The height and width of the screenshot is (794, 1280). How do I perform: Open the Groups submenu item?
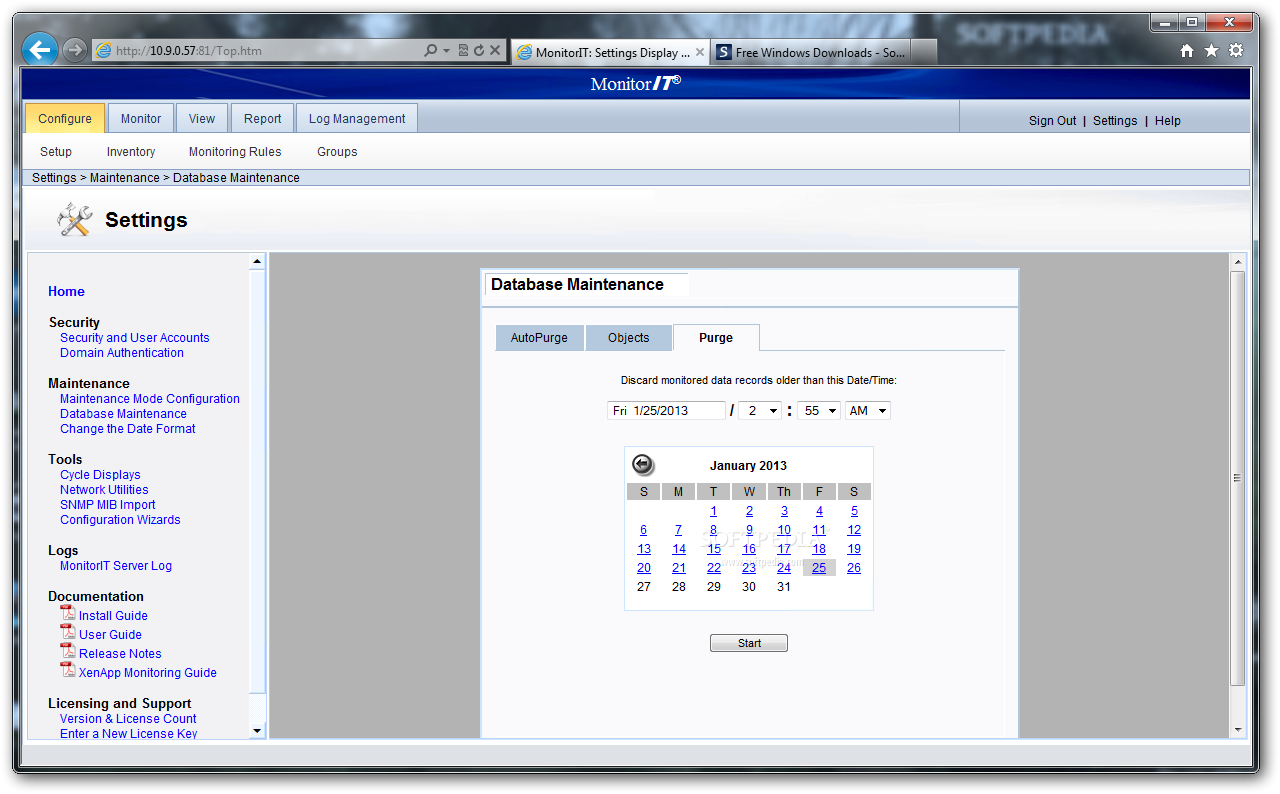click(337, 152)
